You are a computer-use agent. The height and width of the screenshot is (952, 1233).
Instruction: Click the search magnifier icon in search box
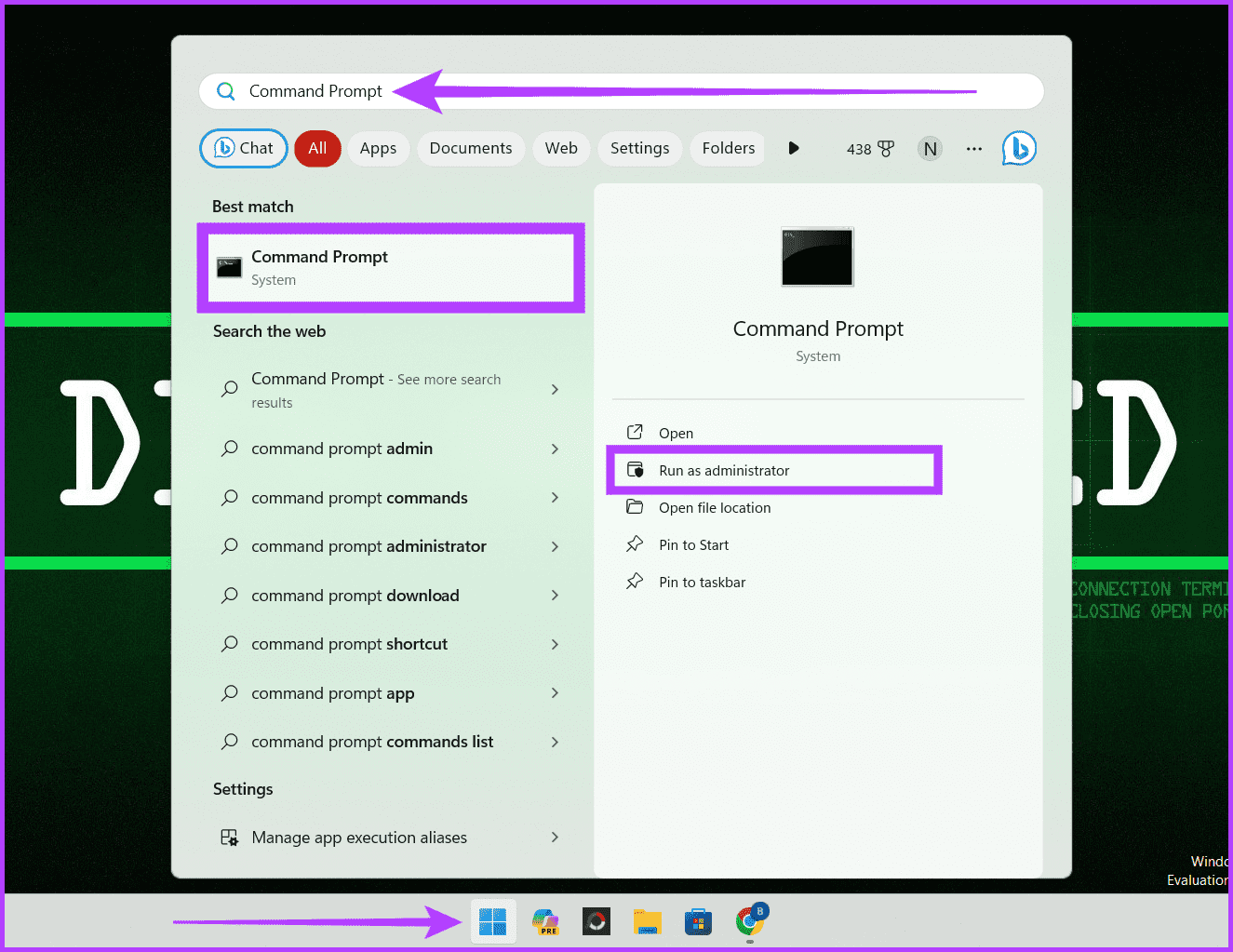(x=226, y=91)
